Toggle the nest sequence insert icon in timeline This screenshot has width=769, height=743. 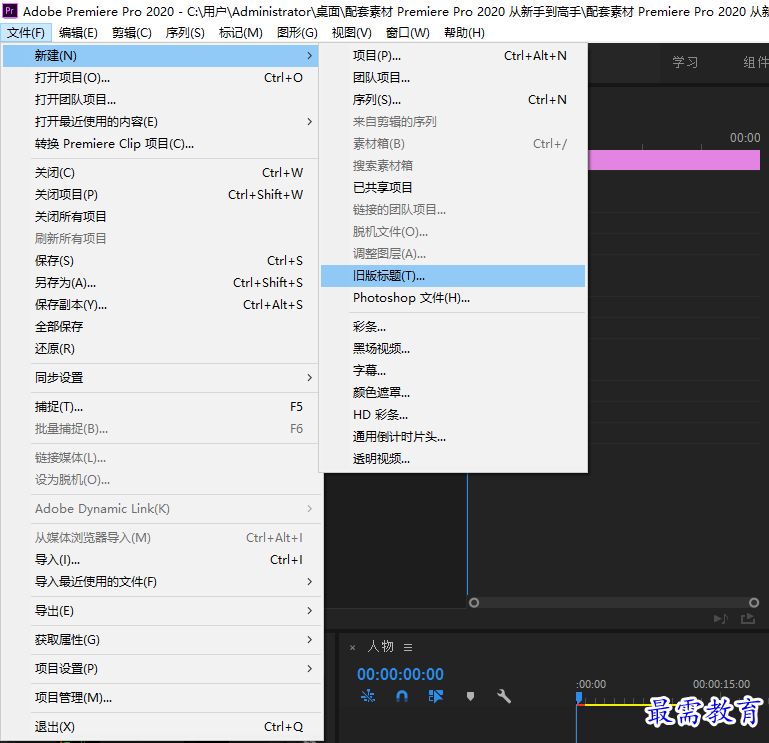(x=368, y=696)
